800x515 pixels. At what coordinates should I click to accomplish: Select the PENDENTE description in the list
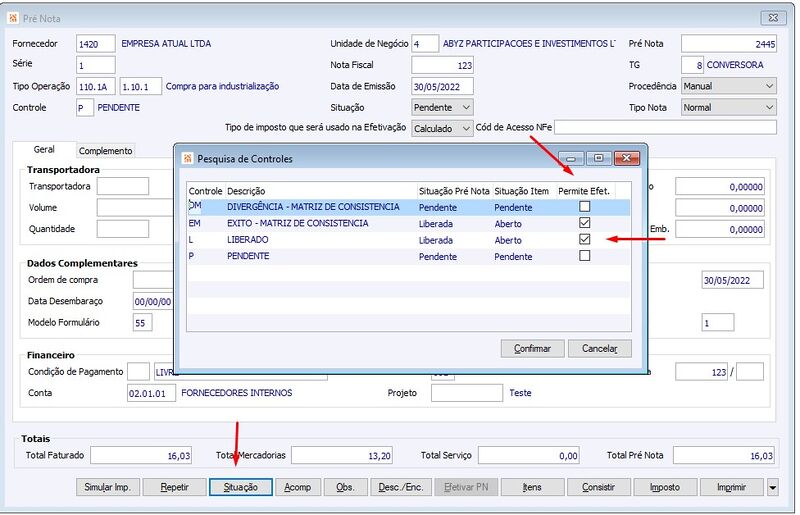248,256
